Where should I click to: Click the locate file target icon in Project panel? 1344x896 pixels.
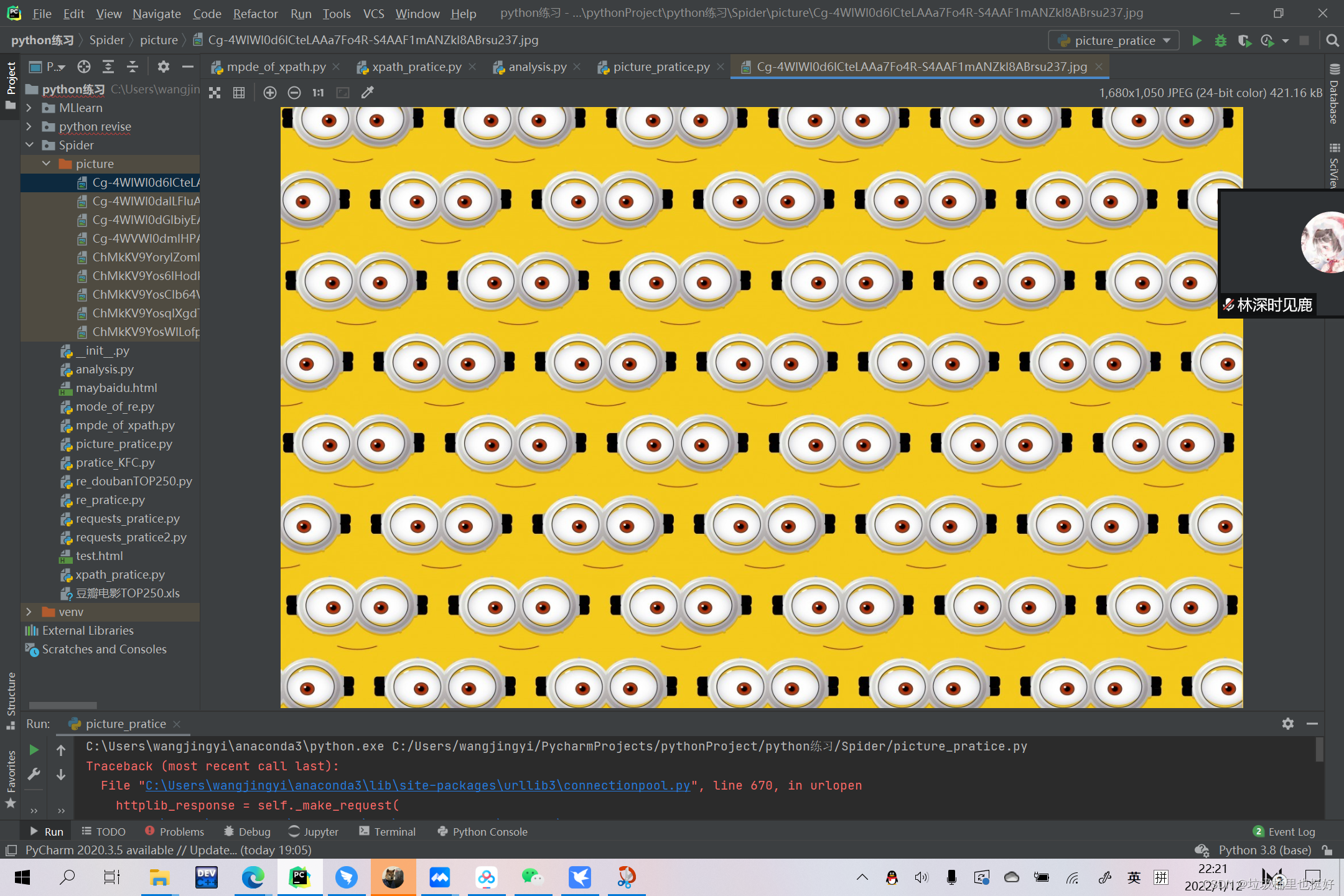(x=84, y=67)
